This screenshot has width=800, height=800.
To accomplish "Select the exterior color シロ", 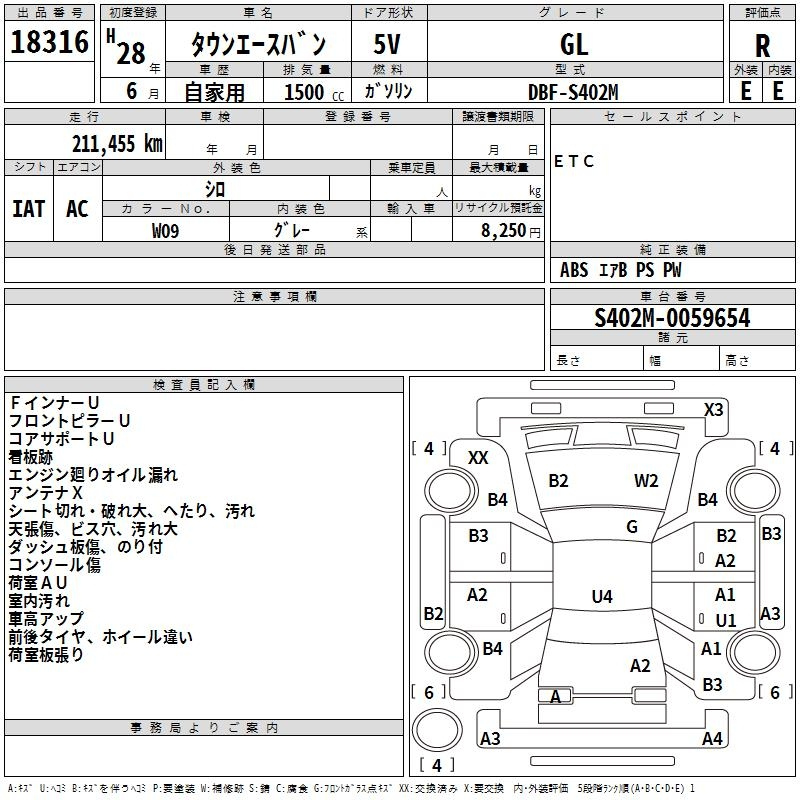I will [x=215, y=189].
